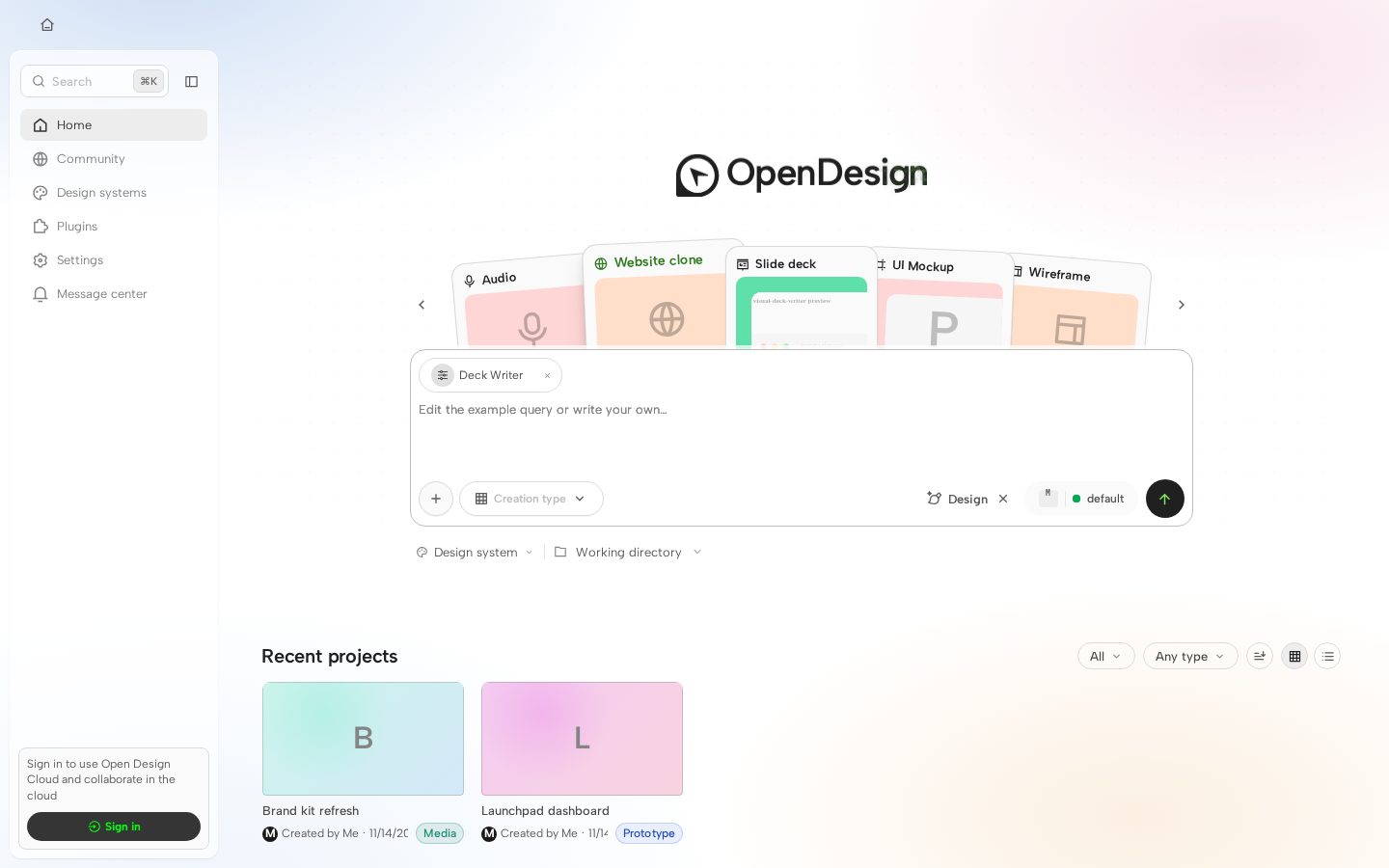Open Brand kit refresh project thumbnail
The height and width of the screenshot is (868, 1389).
pyautogui.click(x=363, y=739)
